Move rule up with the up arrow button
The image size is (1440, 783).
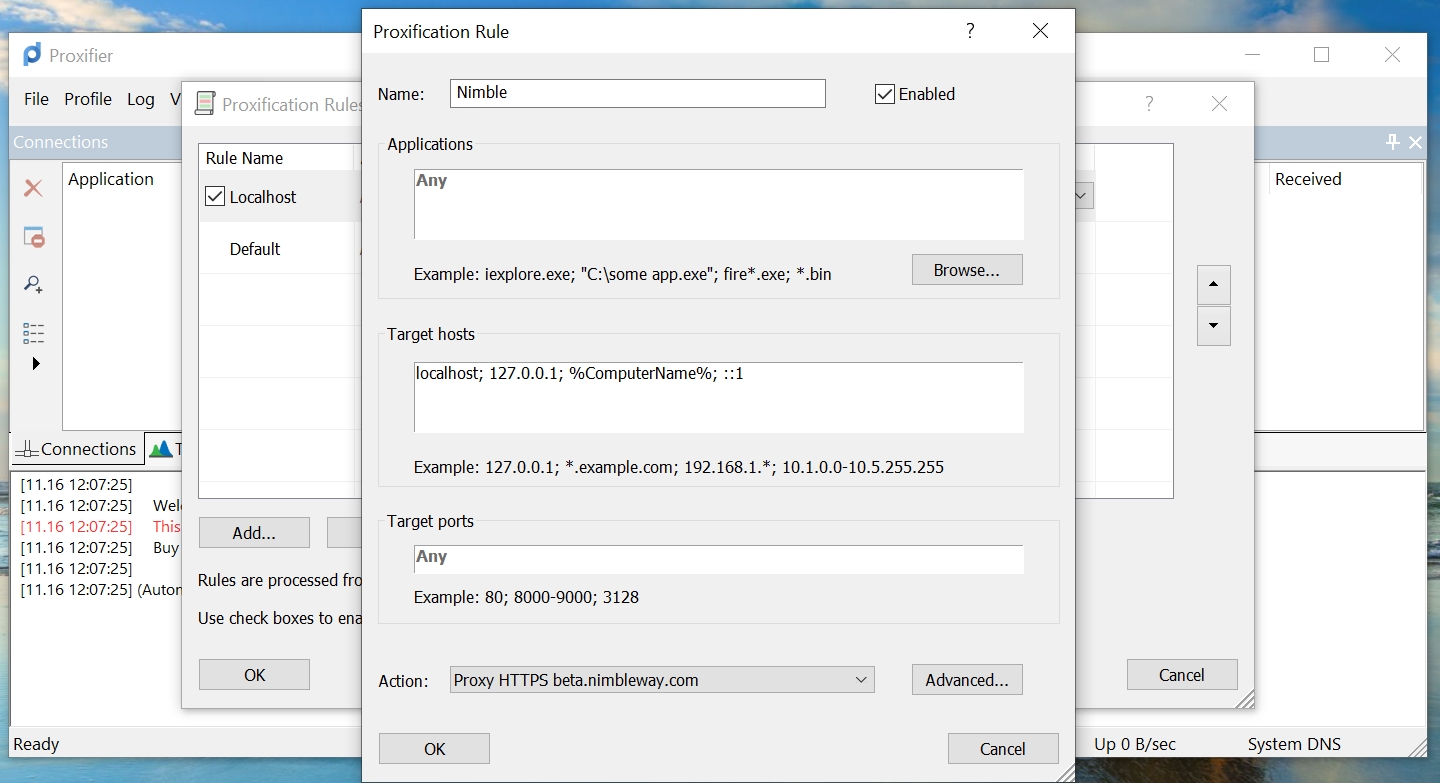(x=1213, y=285)
